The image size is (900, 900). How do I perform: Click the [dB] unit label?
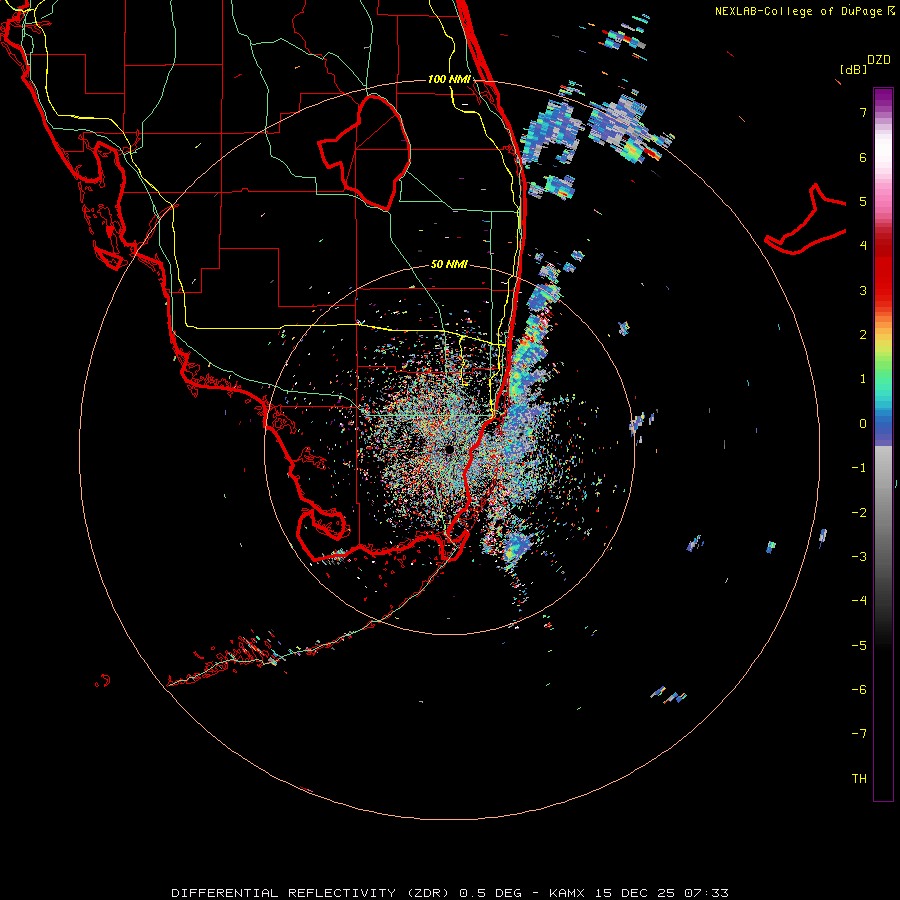tap(853, 69)
